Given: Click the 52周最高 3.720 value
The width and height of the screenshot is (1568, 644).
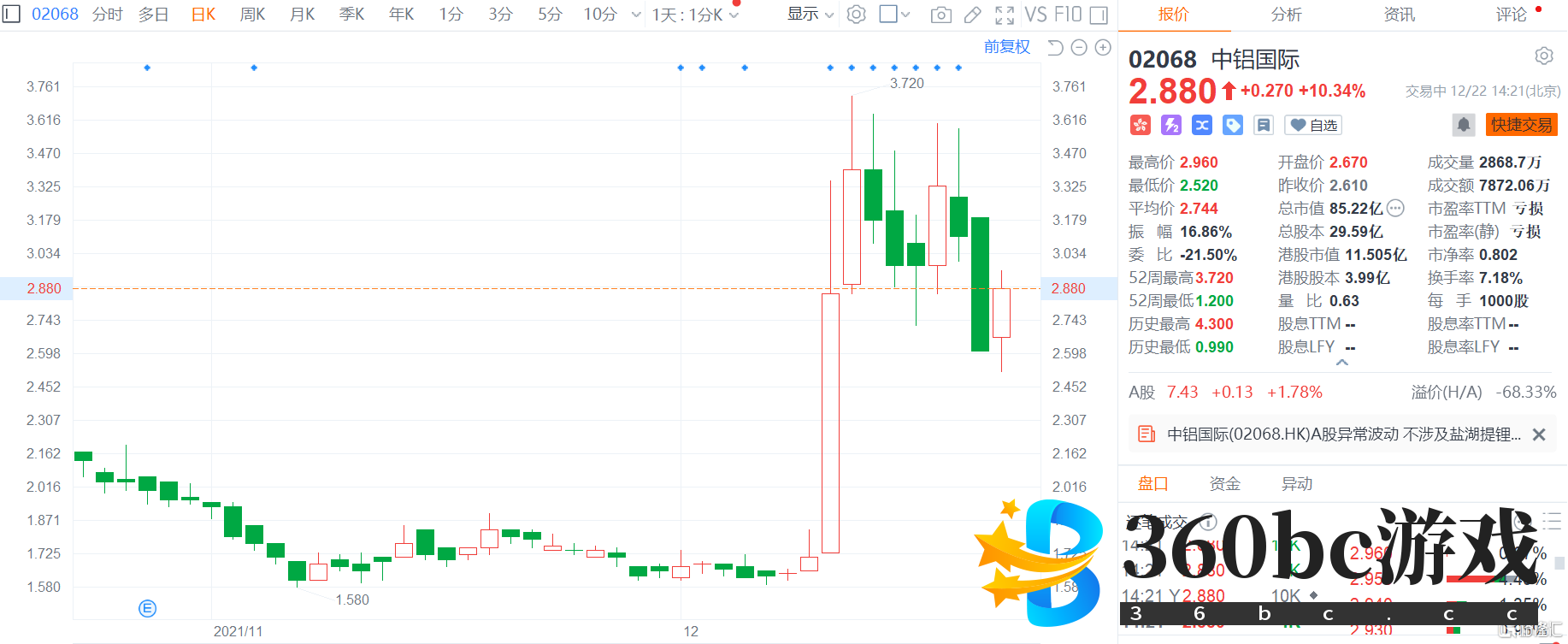Looking at the screenshot, I should pos(1214,278).
